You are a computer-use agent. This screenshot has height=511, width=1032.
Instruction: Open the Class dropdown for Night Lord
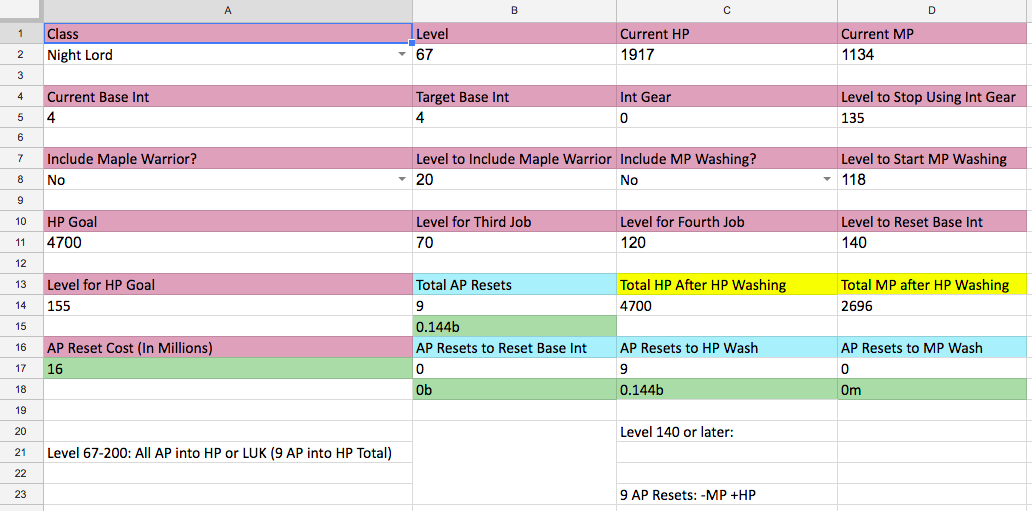(x=403, y=55)
